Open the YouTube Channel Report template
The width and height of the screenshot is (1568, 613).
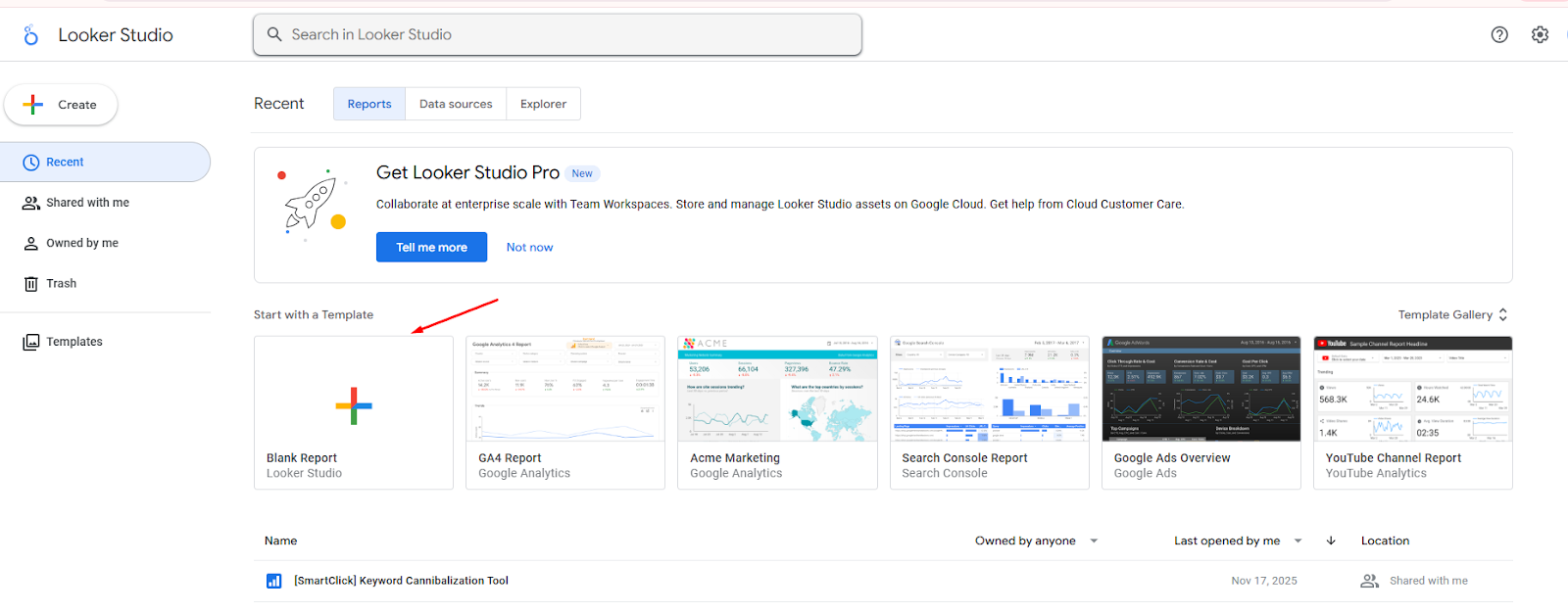coord(1413,412)
